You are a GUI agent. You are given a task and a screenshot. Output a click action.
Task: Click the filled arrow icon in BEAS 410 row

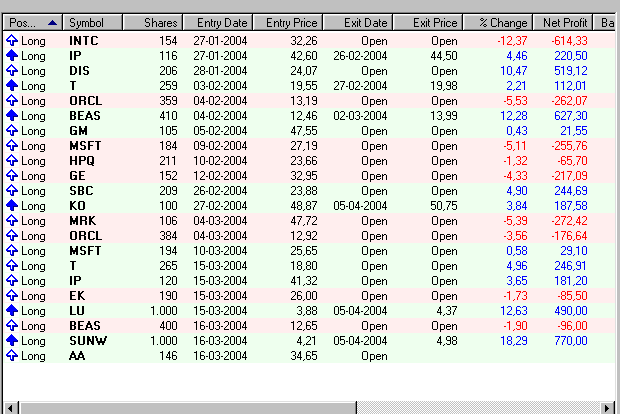[12, 115]
